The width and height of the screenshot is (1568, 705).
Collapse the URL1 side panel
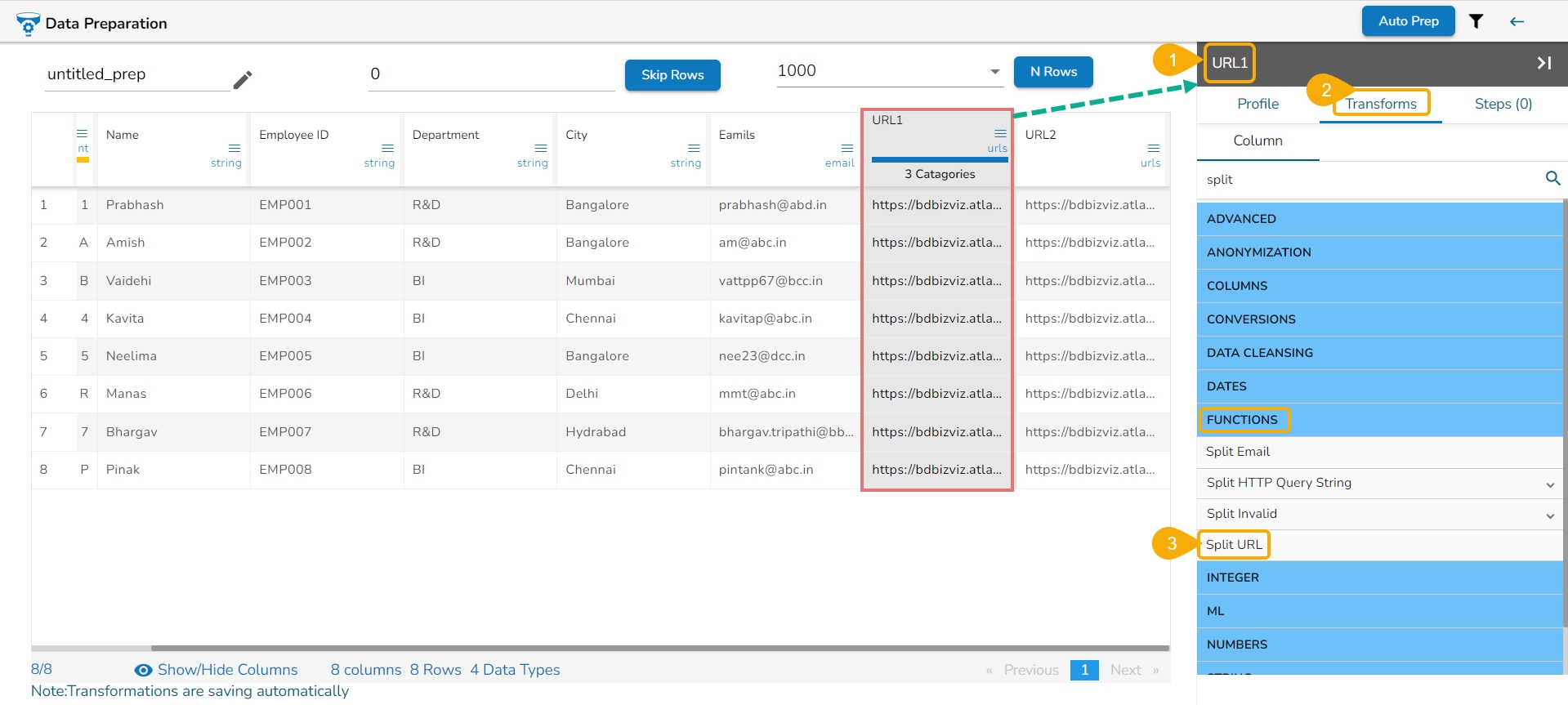[x=1543, y=63]
